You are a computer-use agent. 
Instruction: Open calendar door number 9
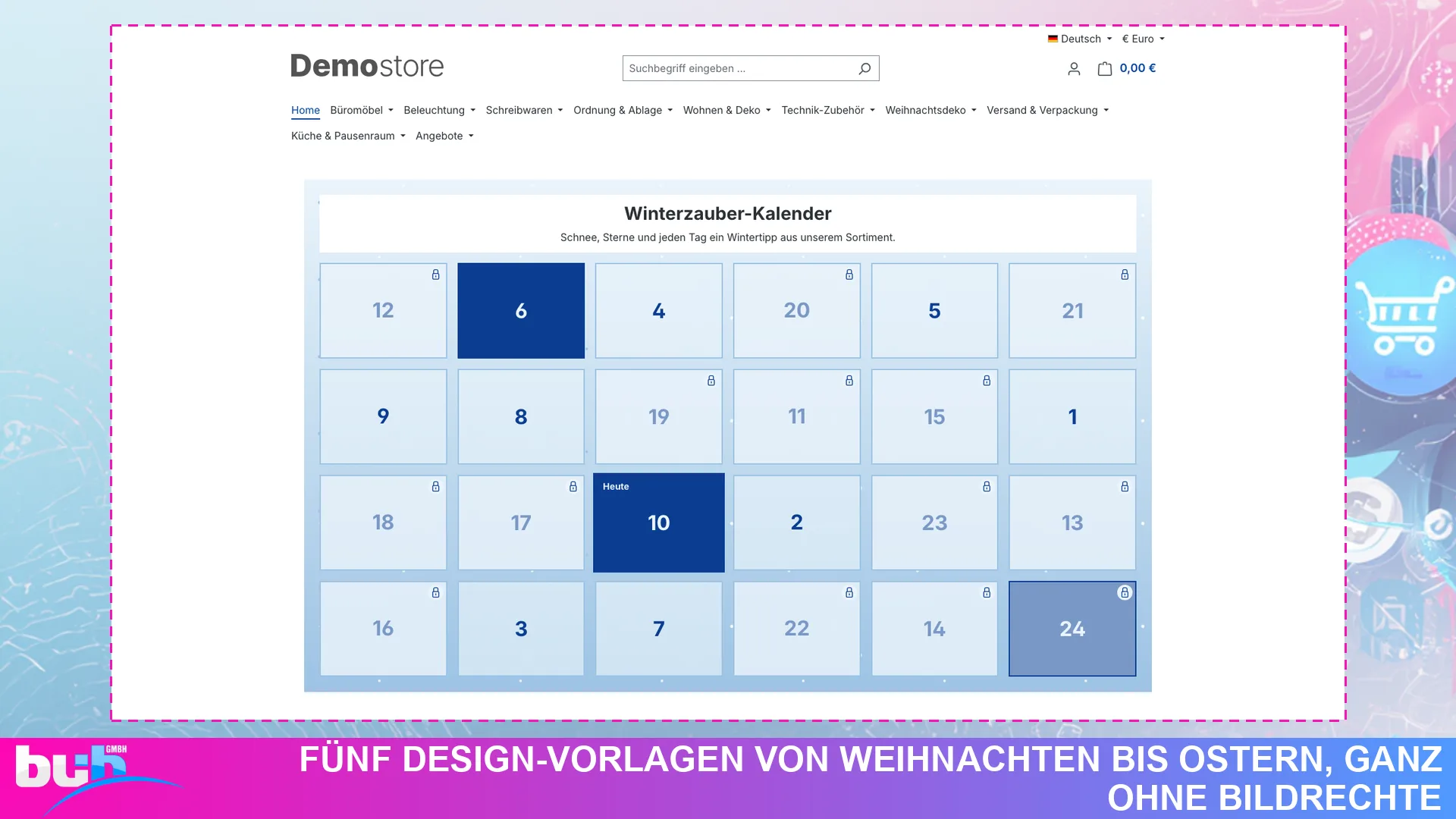[x=383, y=417]
